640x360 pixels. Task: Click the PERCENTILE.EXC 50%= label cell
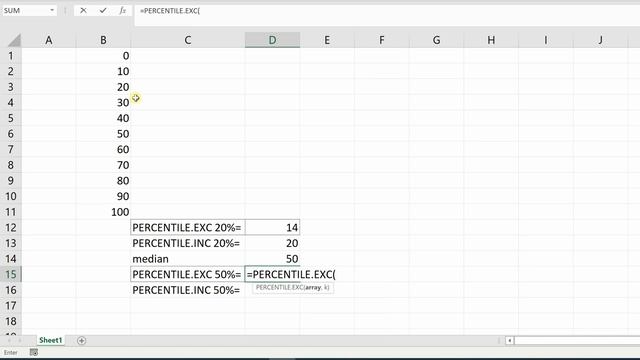(188, 274)
